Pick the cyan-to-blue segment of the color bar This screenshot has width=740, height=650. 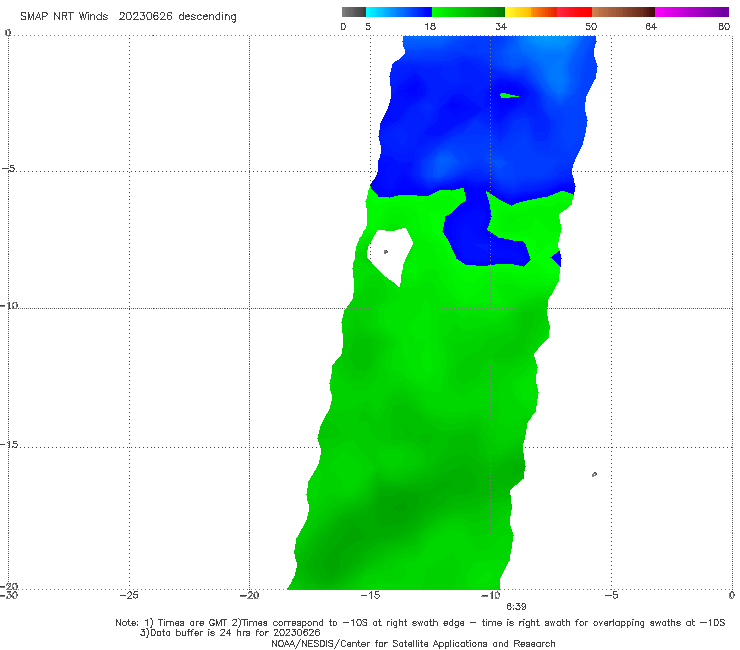pos(399,12)
